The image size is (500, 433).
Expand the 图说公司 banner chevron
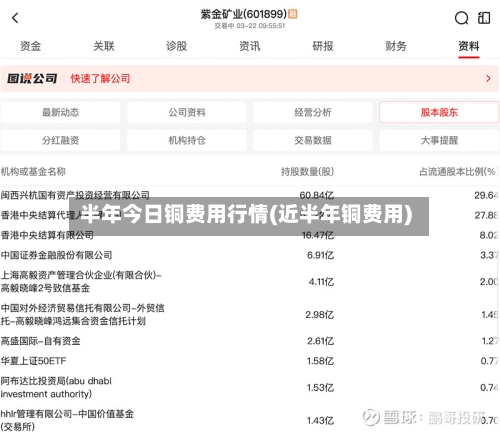tap(488, 78)
